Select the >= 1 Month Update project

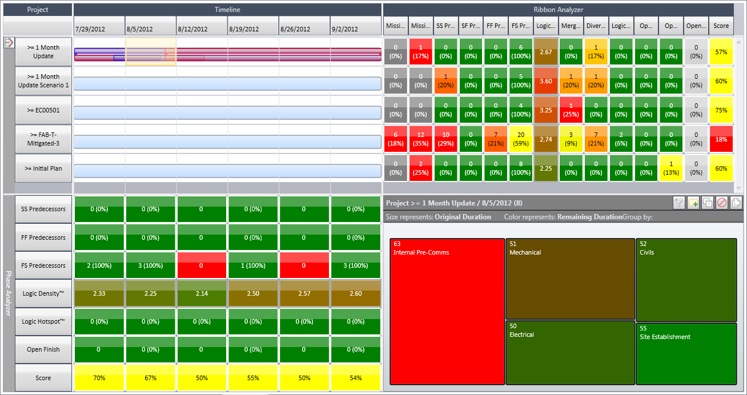coord(43,51)
